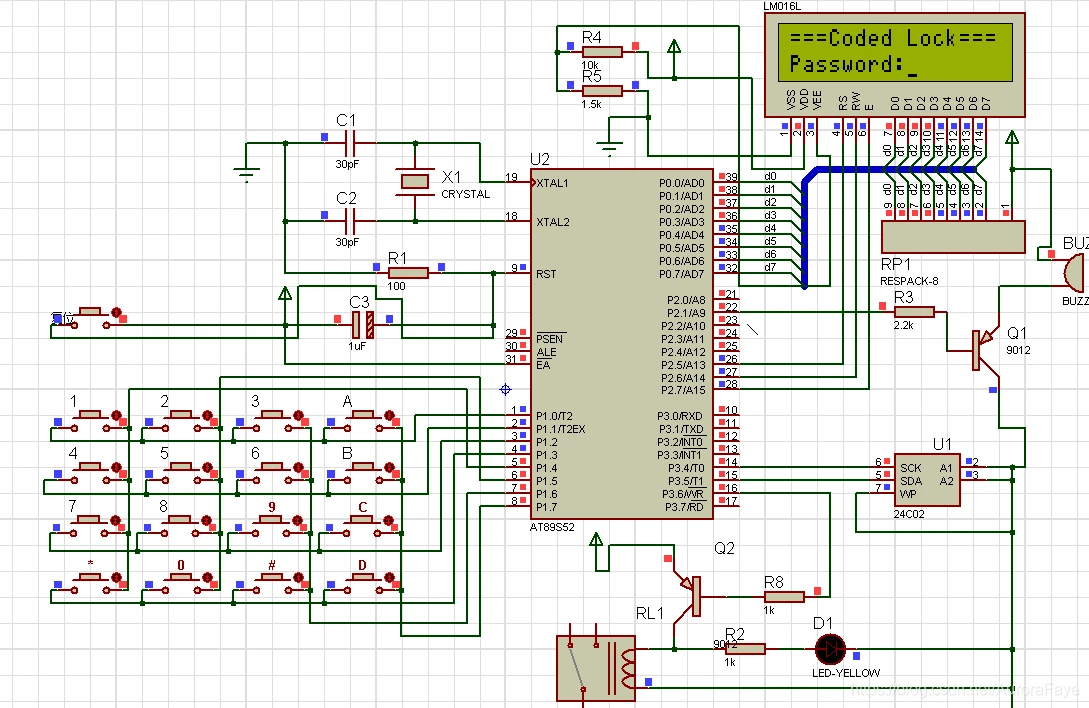Select the 24C02 EEPROM chip U1
Viewport: 1089px width, 708px height.
tap(926, 480)
